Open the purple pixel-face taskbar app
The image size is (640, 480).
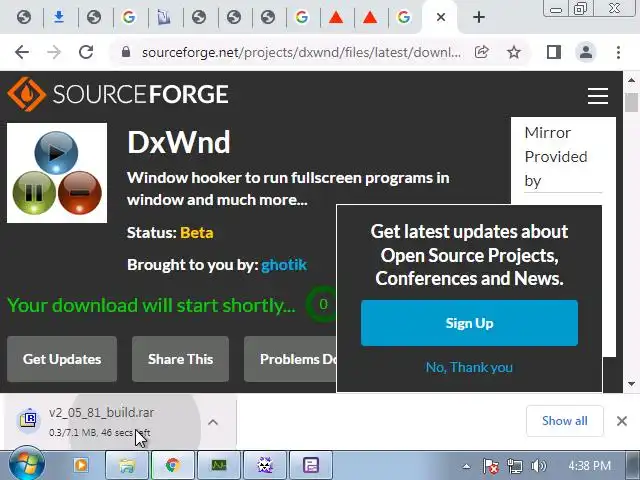pyautogui.click(x=265, y=465)
